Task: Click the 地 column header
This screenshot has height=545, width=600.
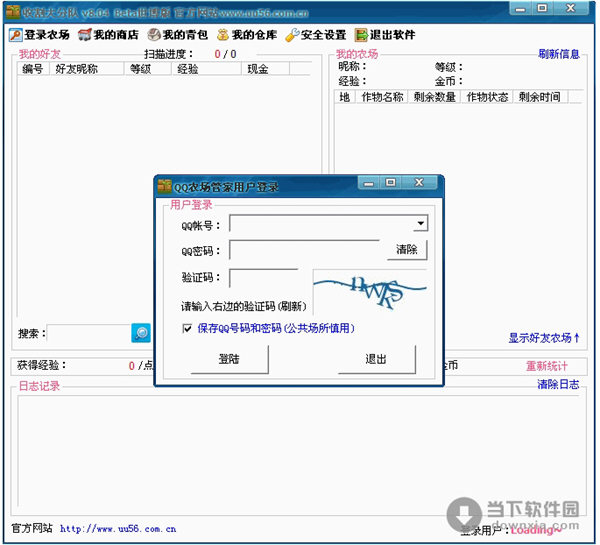Action: (345, 97)
